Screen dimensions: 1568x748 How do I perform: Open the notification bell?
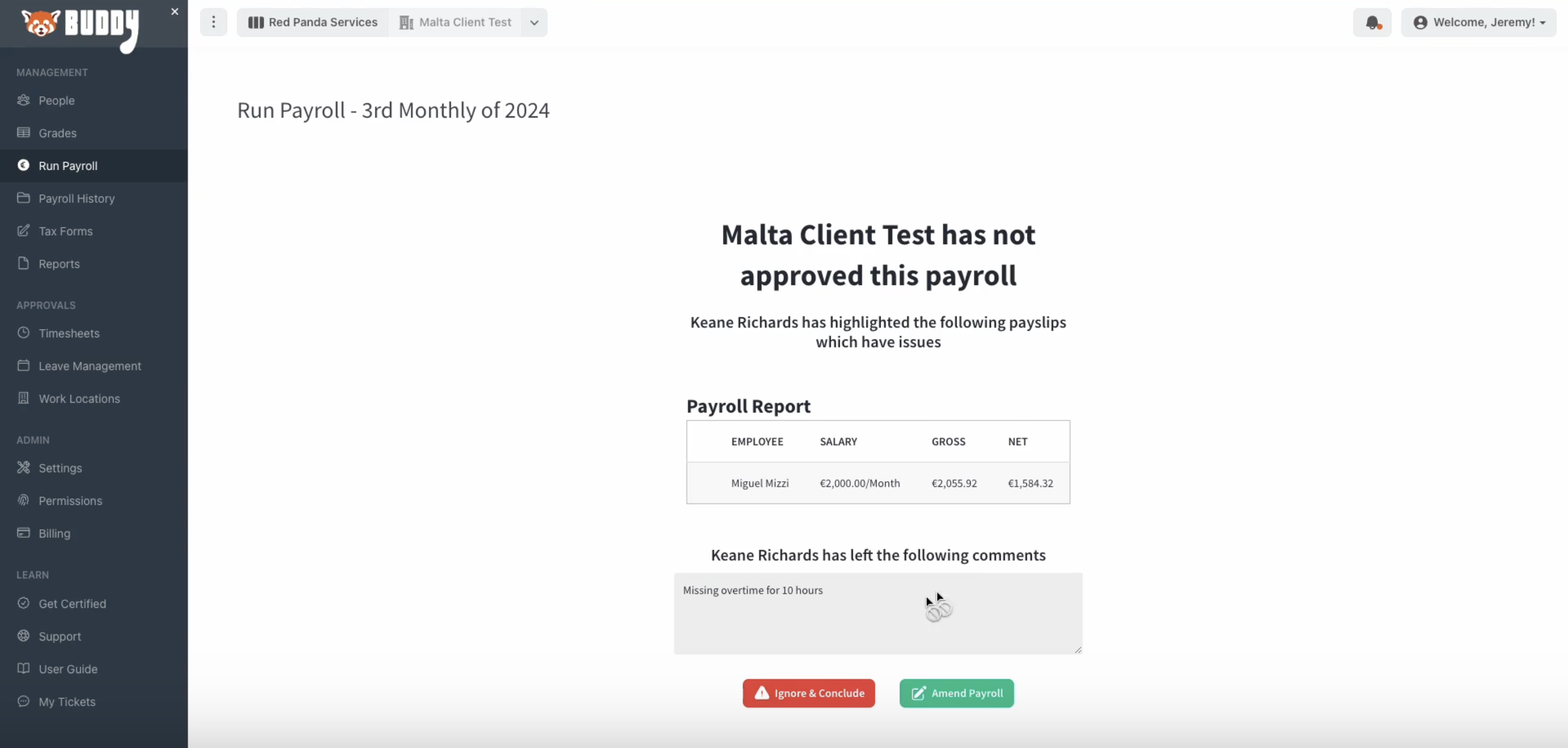tap(1373, 22)
